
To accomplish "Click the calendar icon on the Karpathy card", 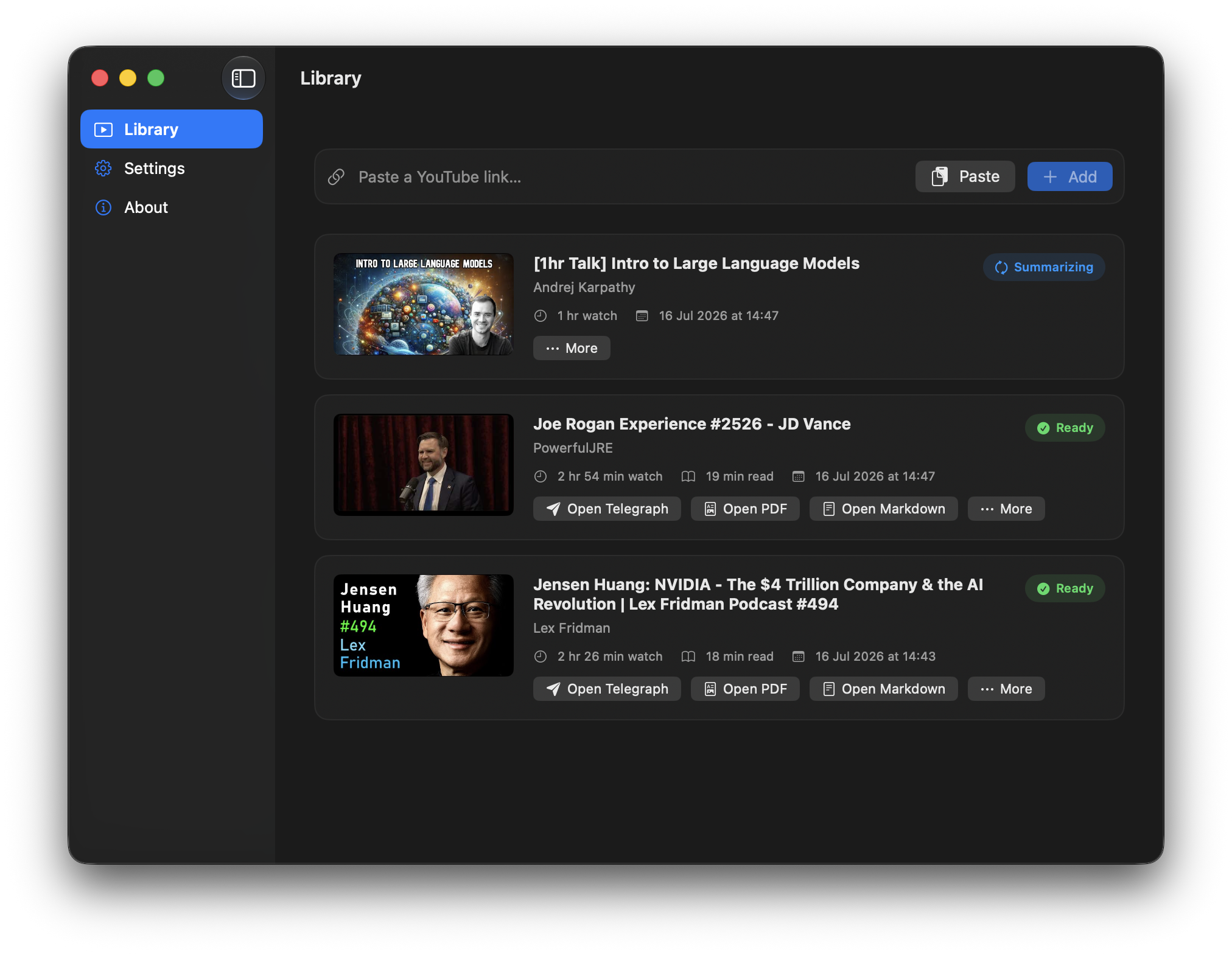I will click(x=642, y=316).
